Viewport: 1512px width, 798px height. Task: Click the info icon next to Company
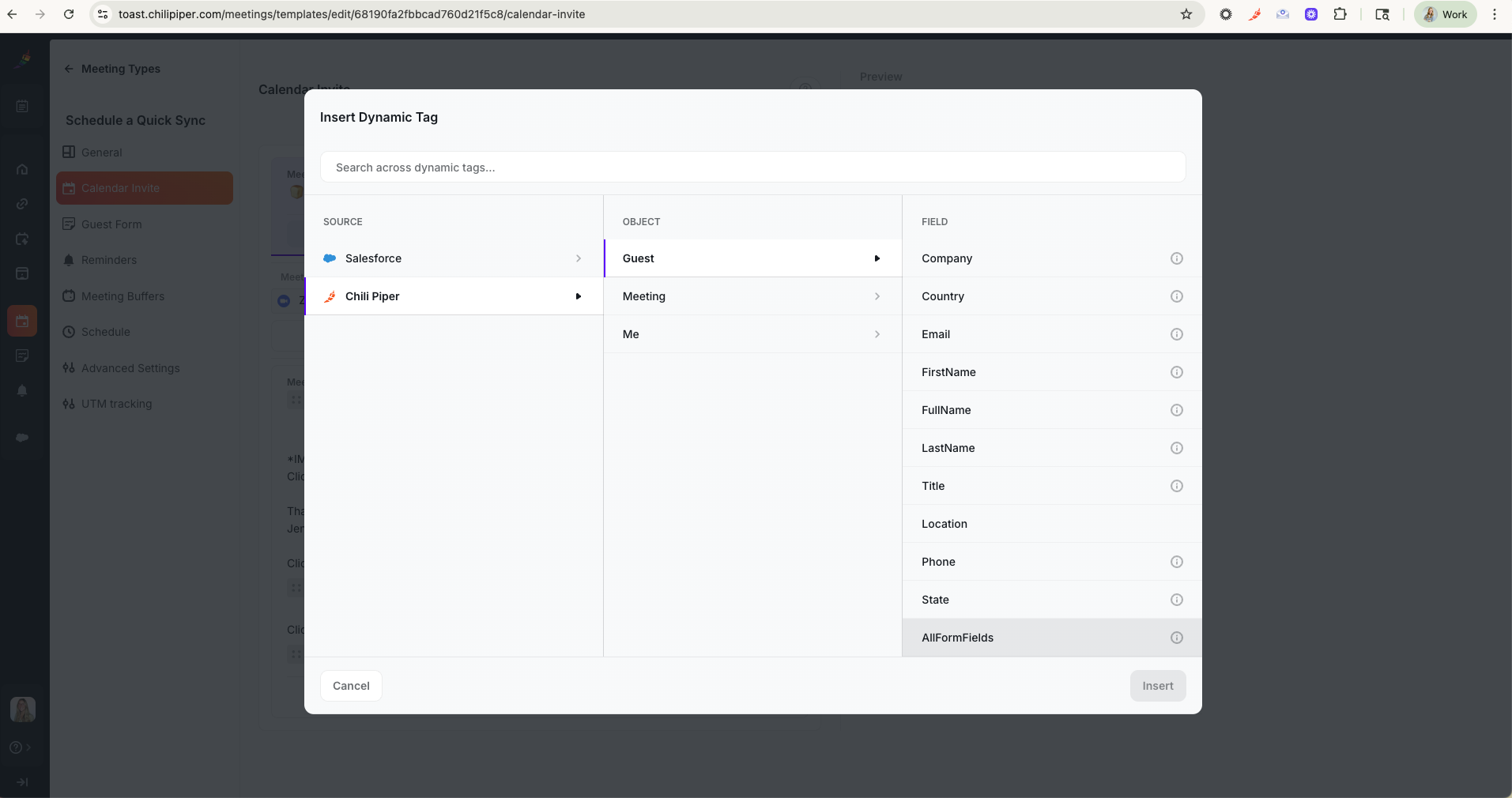[1176, 258]
